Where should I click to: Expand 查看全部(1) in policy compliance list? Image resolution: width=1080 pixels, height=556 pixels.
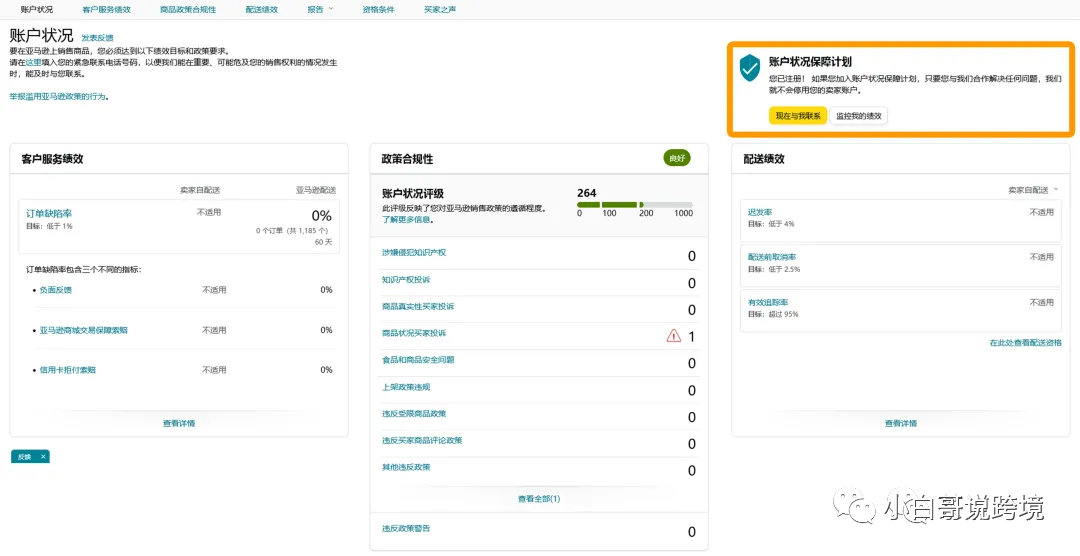(538, 498)
